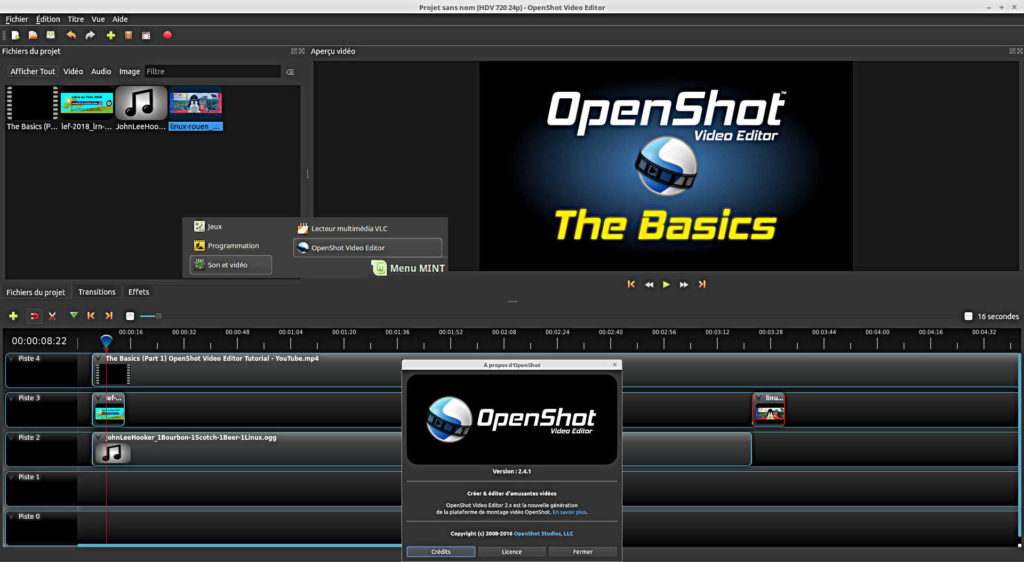Click the Jeux category icon
The height and width of the screenshot is (562, 1024).
(x=199, y=226)
